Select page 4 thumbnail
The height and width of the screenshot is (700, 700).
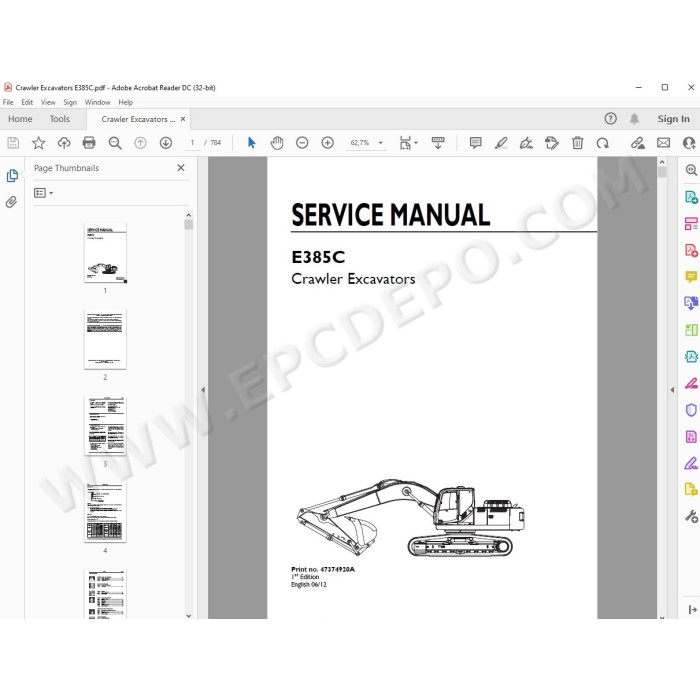tap(105, 512)
